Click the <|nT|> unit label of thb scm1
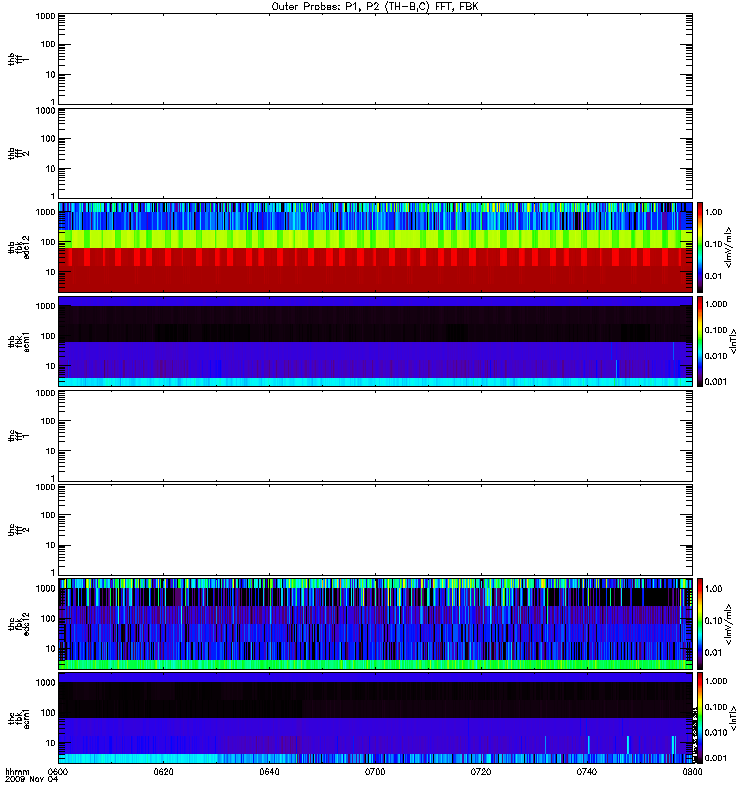This screenshot has width=750, height=800. pos(734,341)
